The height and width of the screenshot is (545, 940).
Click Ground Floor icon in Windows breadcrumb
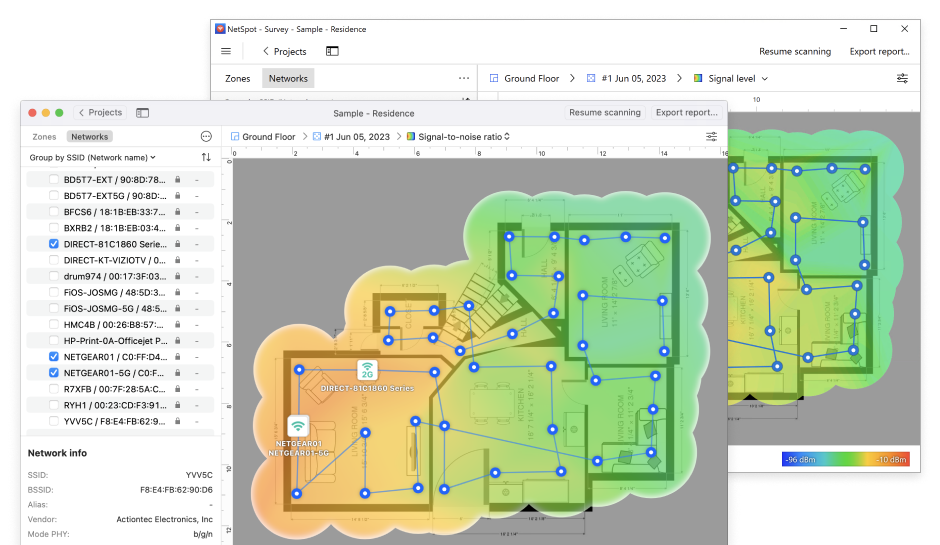tap(494, 79)
